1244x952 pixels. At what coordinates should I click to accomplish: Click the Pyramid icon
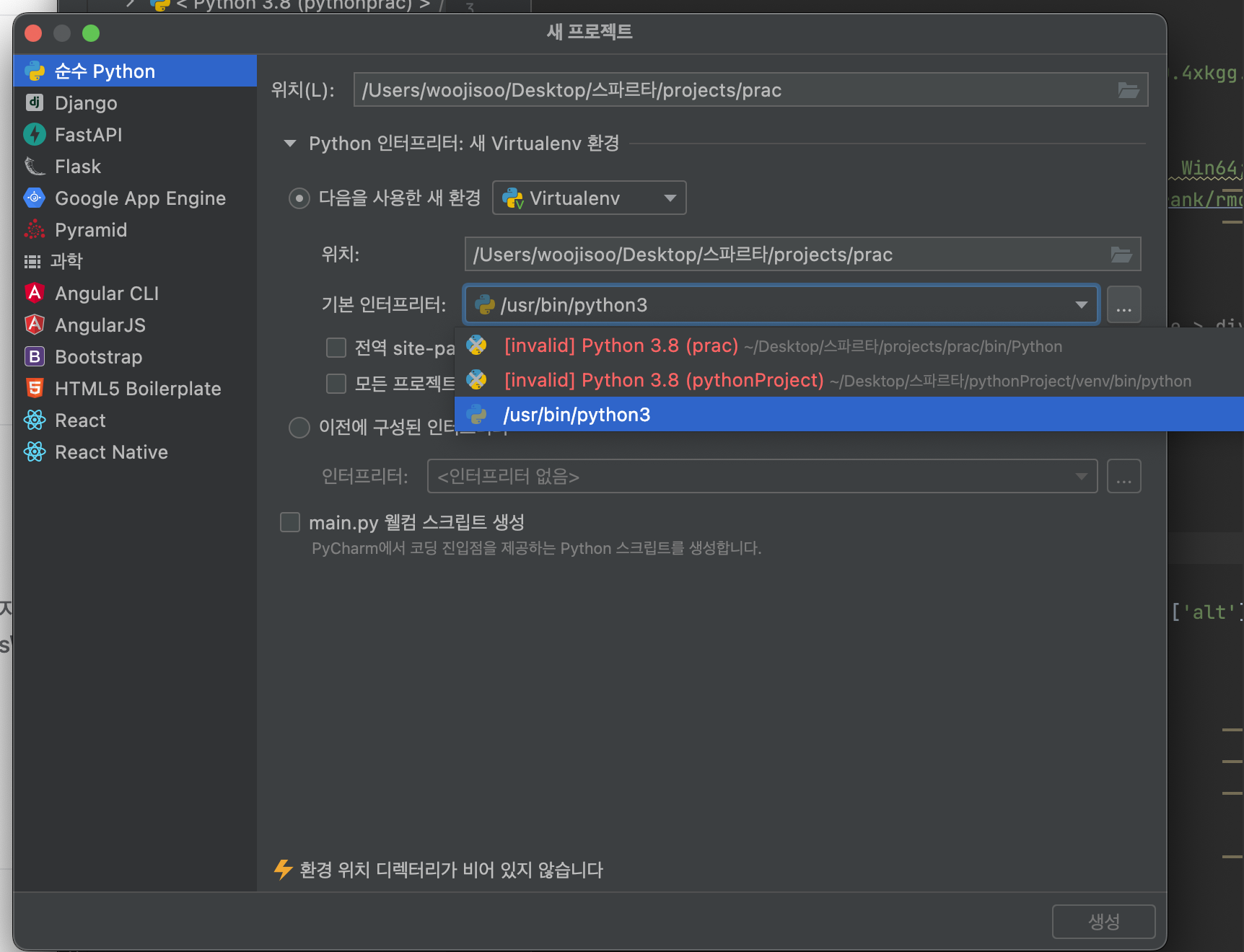coord(35,229)
